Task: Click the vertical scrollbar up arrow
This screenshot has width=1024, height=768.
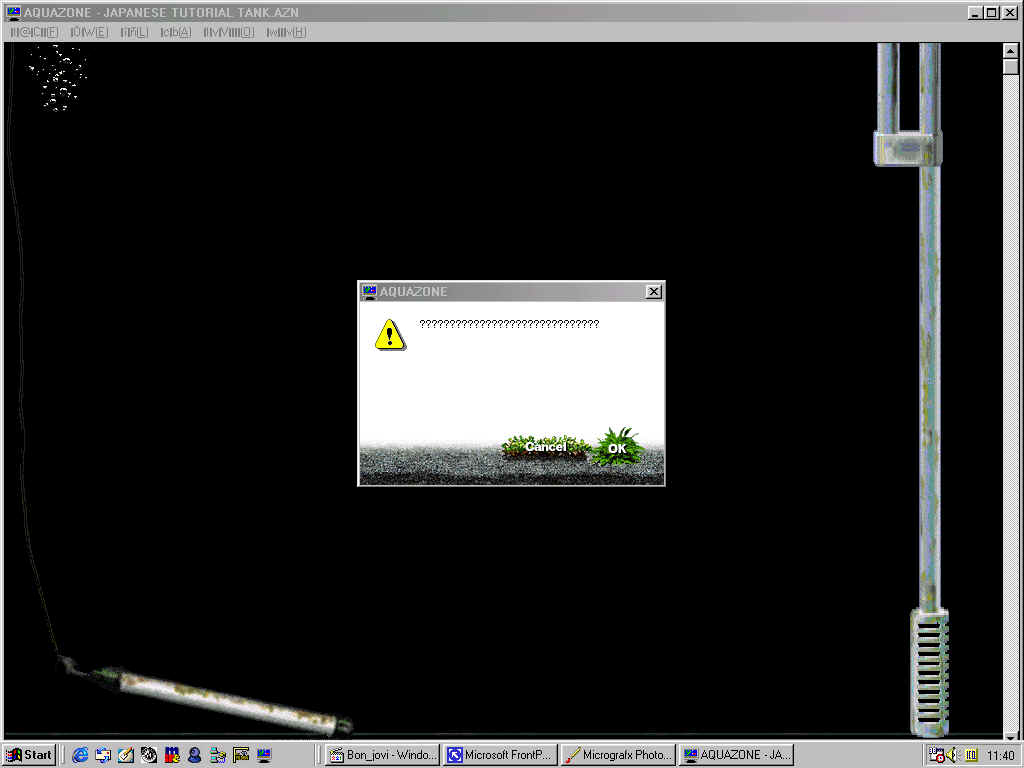Action: [x=1010, y=51]
